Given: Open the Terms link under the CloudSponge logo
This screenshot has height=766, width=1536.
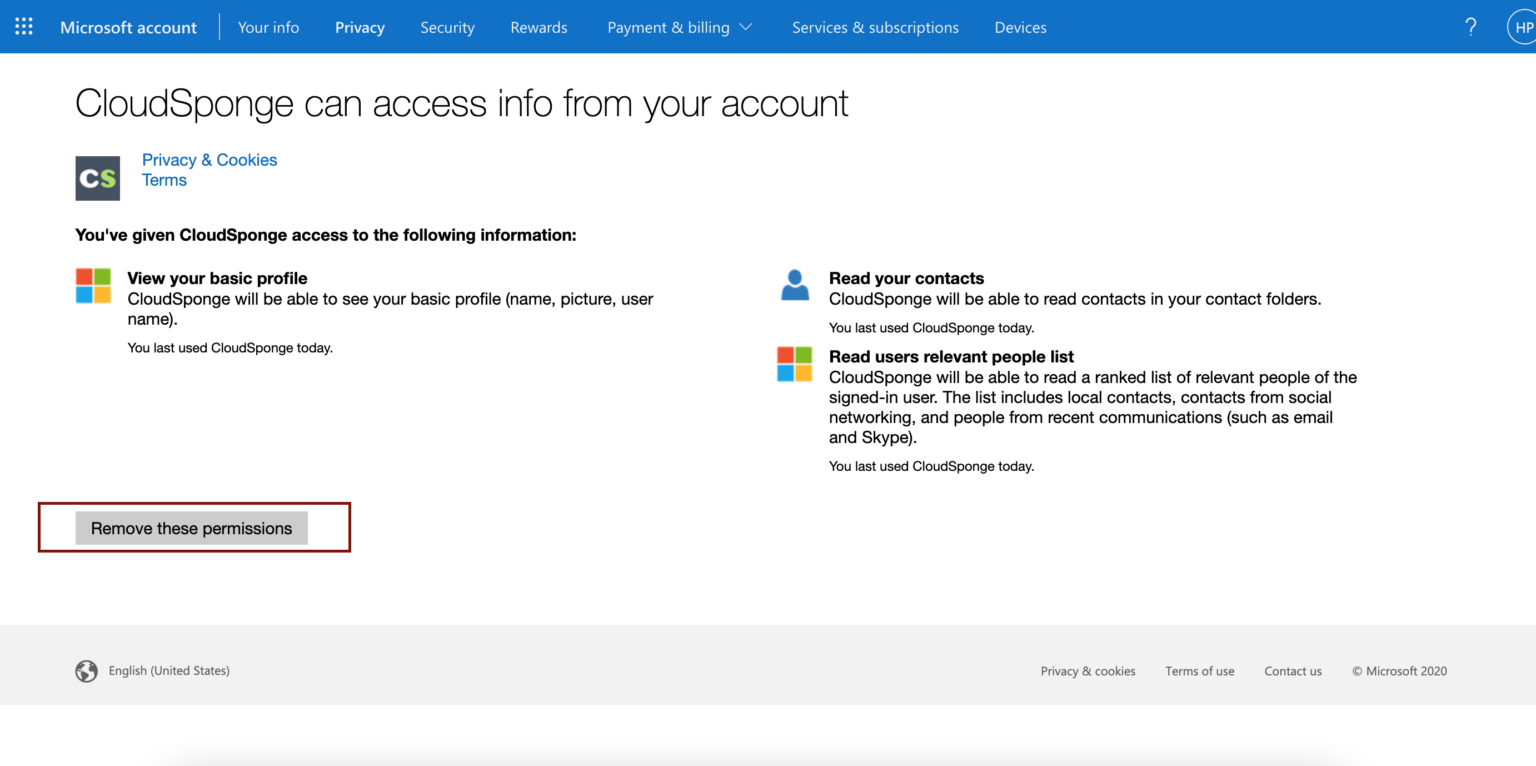Looking at the screenshot, I should pos(164,180).
